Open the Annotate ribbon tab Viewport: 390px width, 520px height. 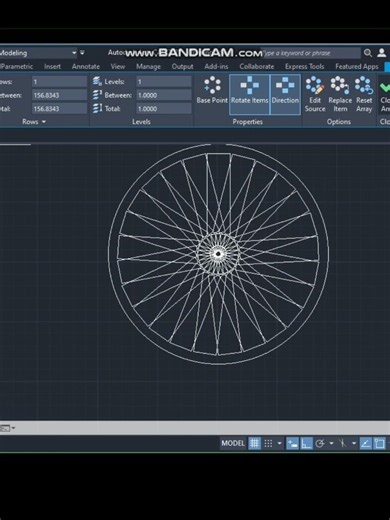coord(86,66)
